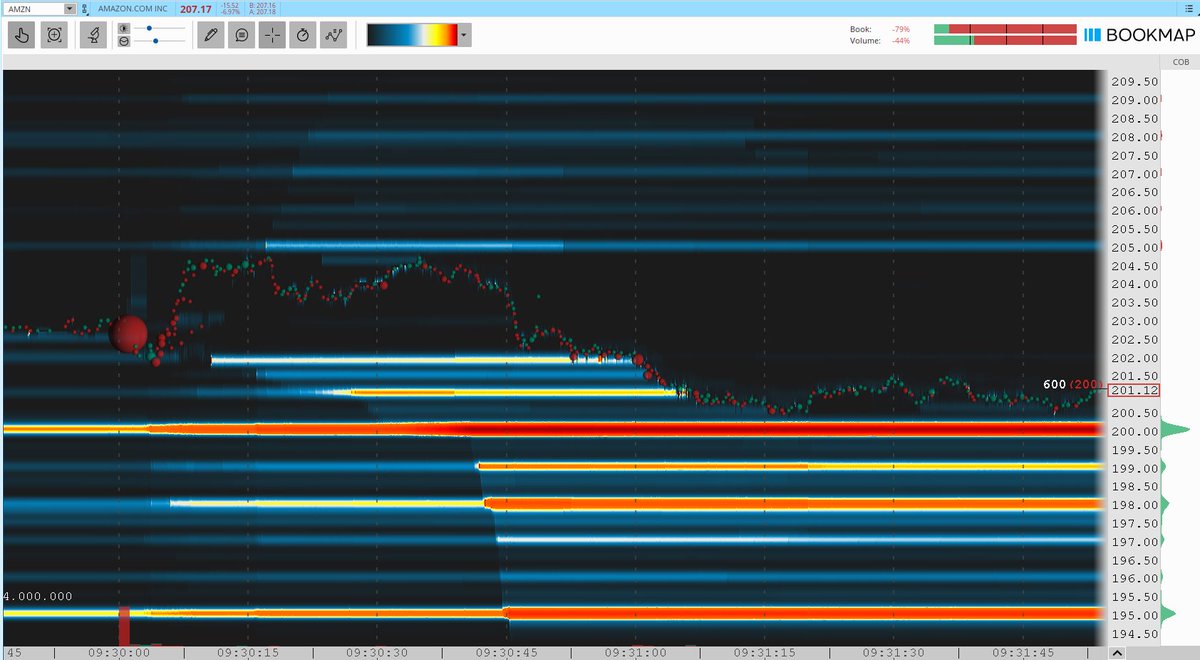The width and height of the screenshot is (1200, 660).
Task: Click the 09:31:00 time label
Action: coord(634,651)
